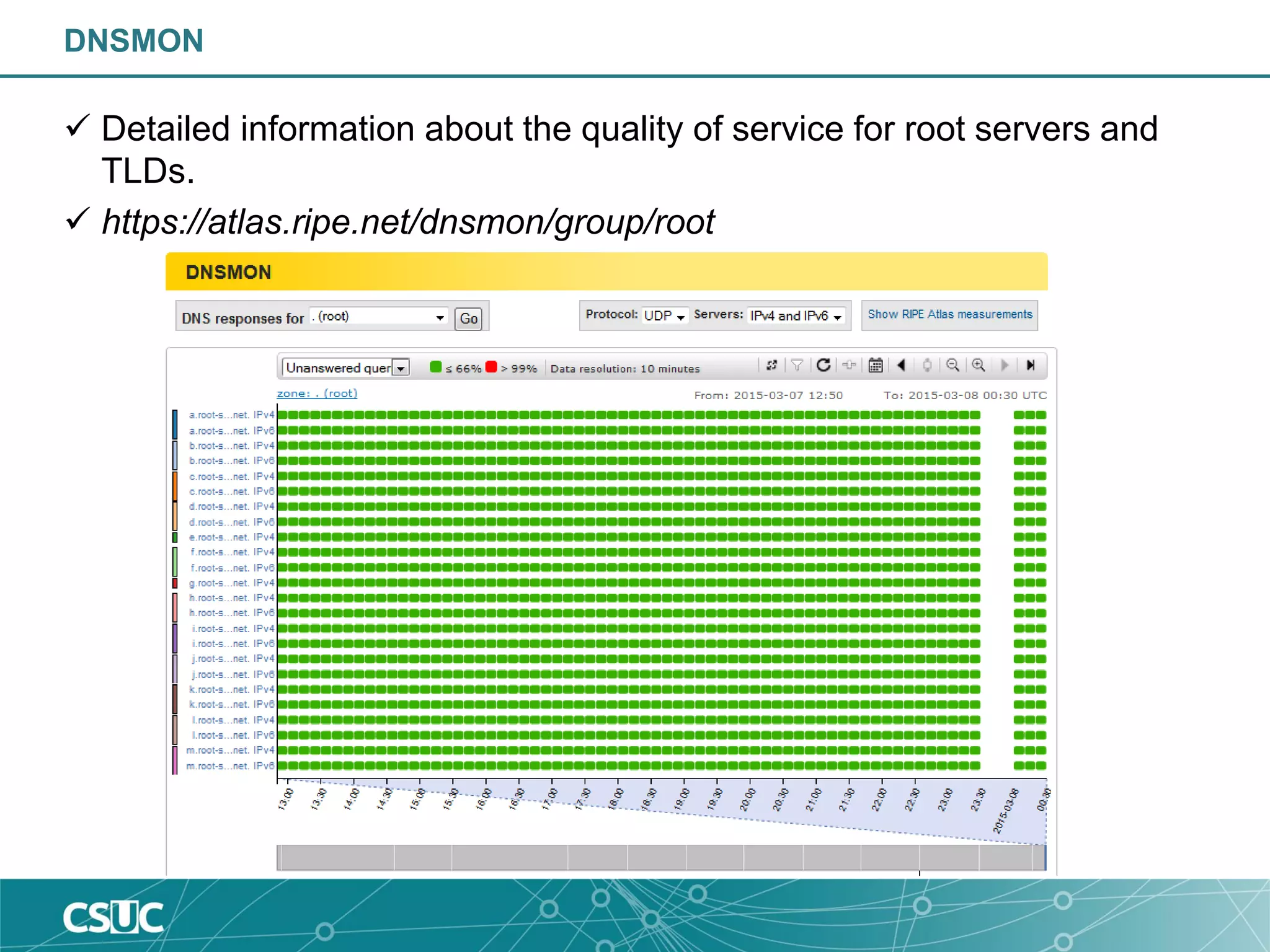Shift the time window back with left arrow
Image resolution: width=1270 pixels, height=952 pixels.
[x=902, y=366]
